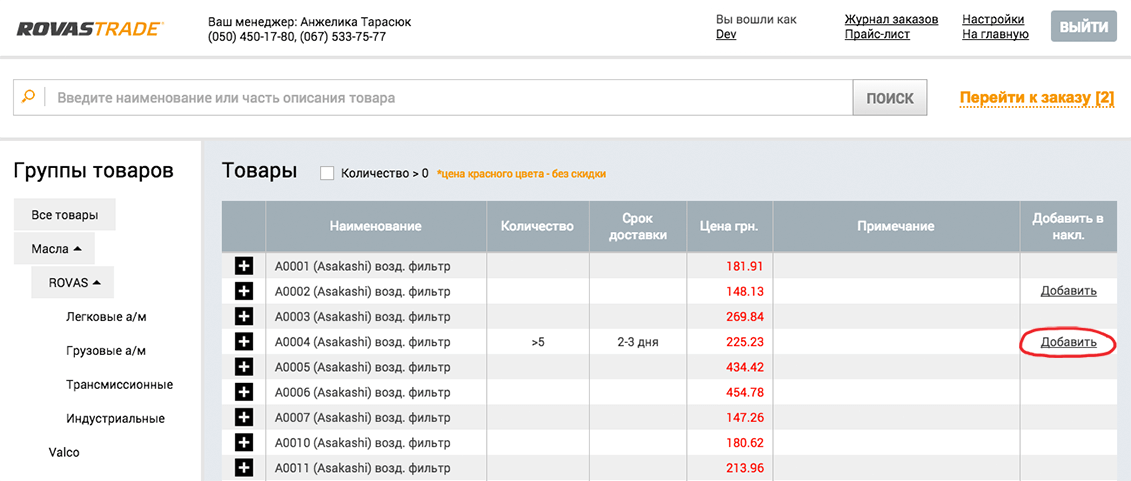Click the plus icon beside A0003
Image resolution: width=1131 pixels, height=481 pixels.
[244, 317]
